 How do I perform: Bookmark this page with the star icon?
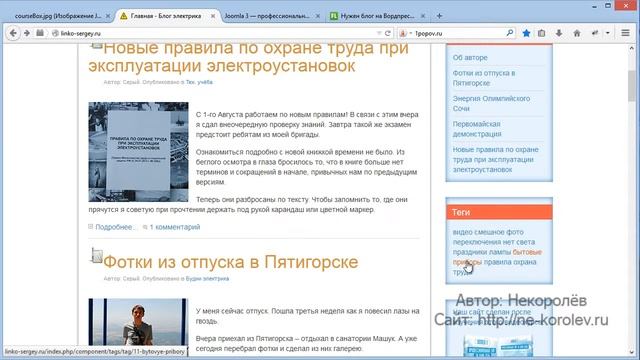[x=526, y=33]
